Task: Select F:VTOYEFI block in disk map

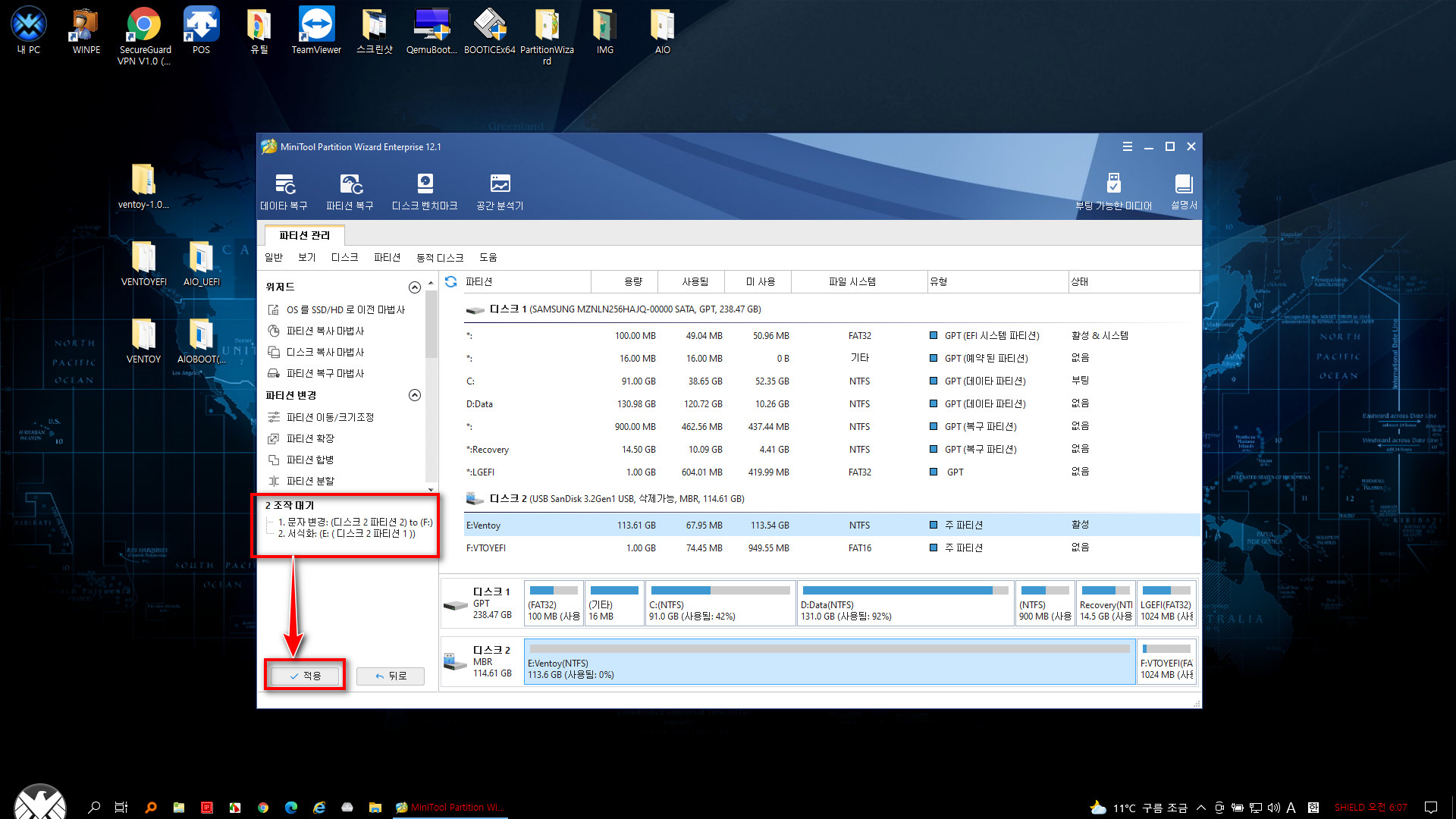Action: (1166, 662)
